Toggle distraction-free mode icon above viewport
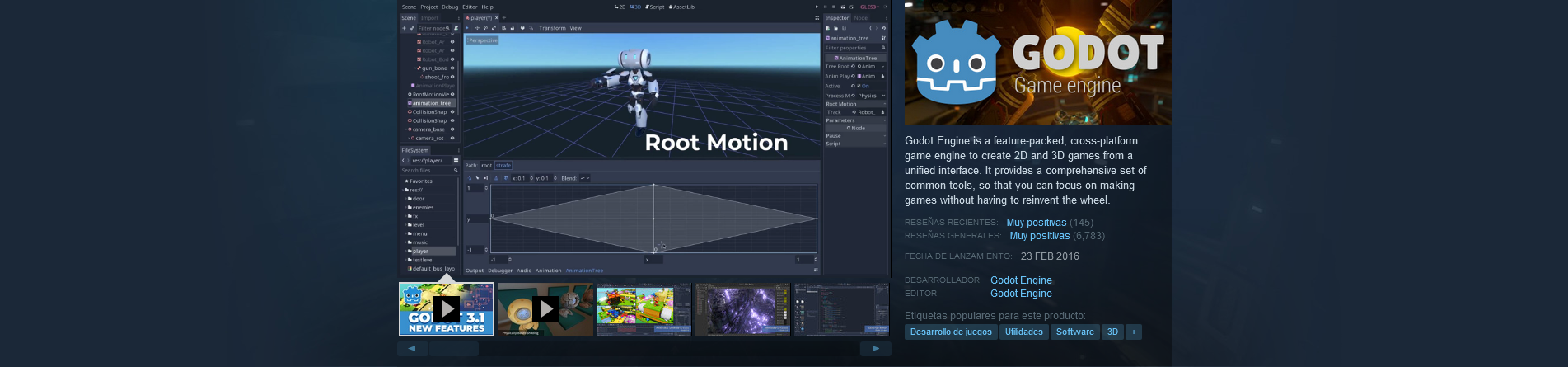 point(817,17)
